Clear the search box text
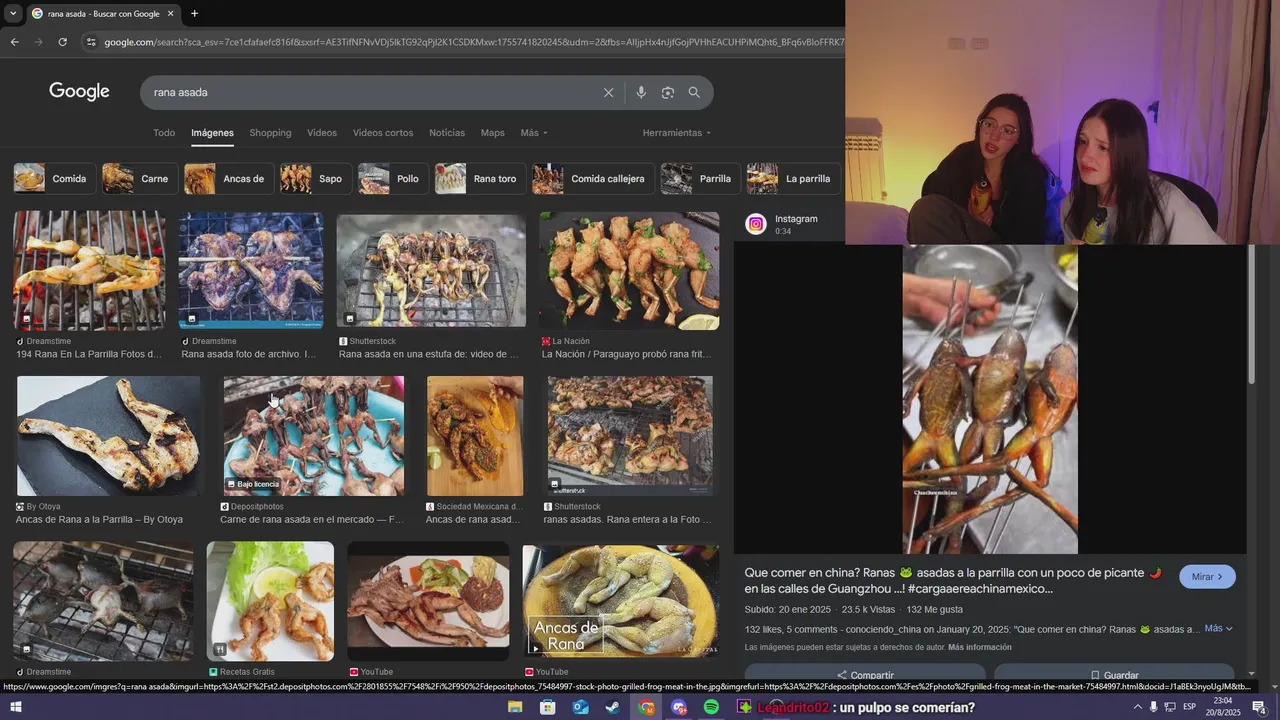The height and width of the screenshot is (720, 1280). tap(608, 93)
